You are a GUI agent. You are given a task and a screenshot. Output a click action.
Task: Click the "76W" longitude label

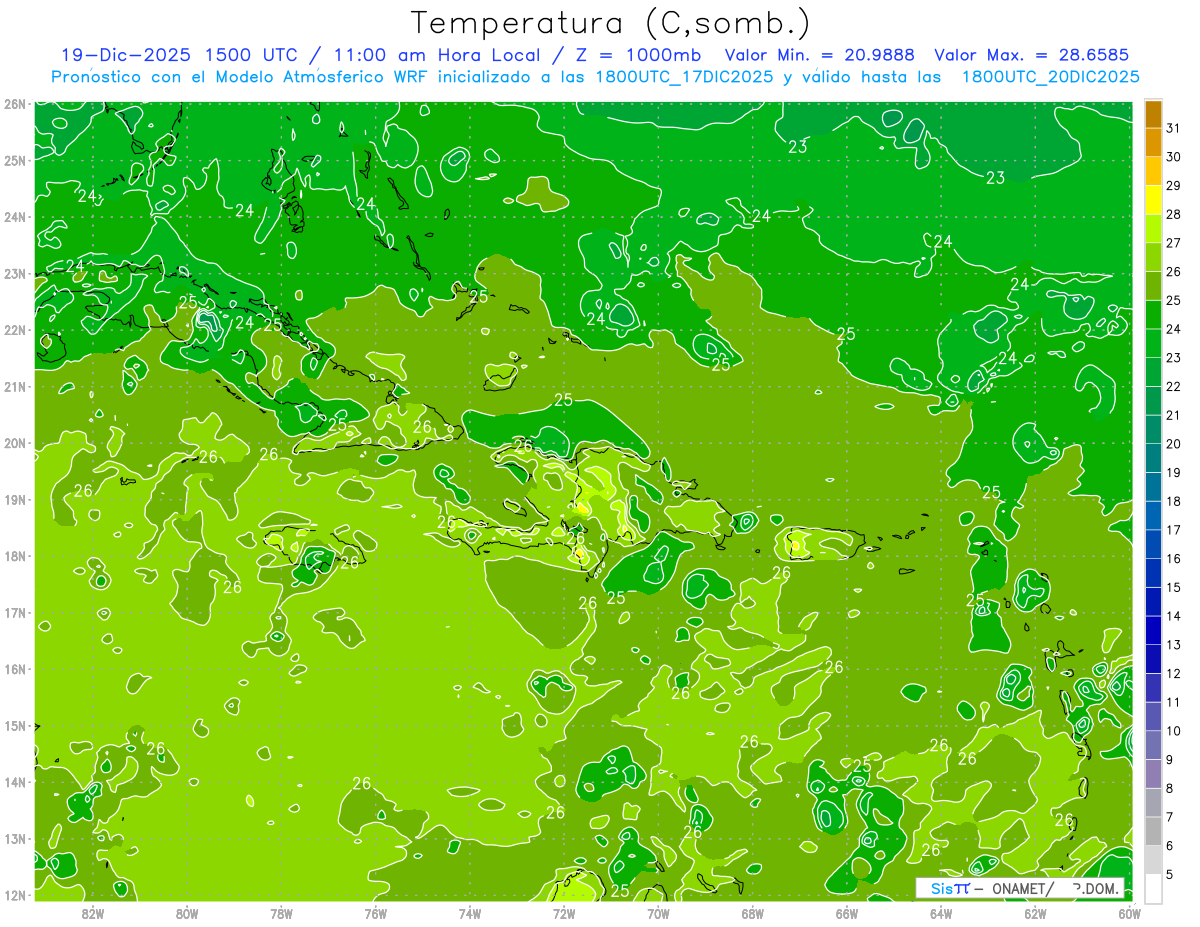point(376,912)
